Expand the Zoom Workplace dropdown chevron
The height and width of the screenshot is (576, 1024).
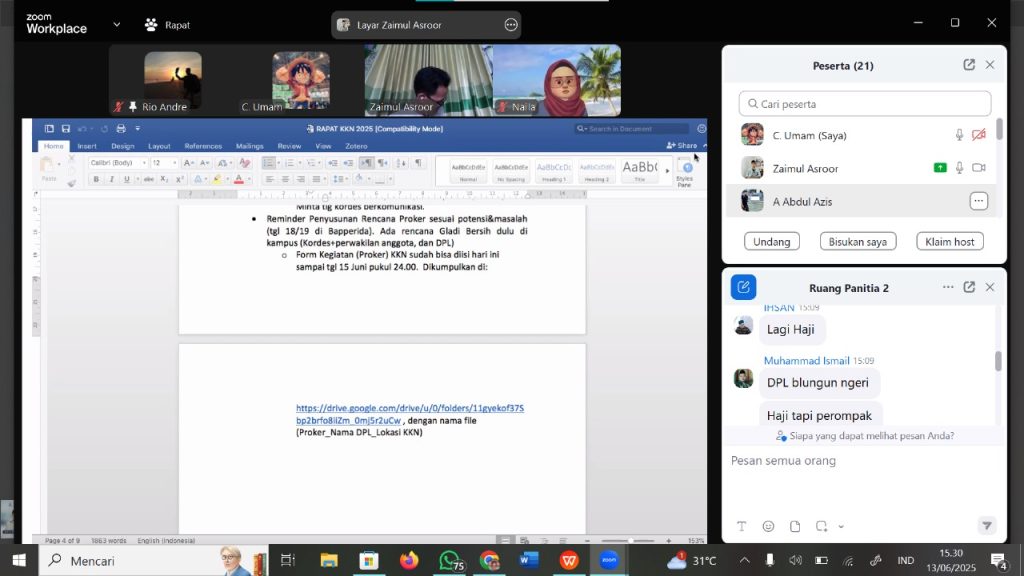[x=117, y=24]
